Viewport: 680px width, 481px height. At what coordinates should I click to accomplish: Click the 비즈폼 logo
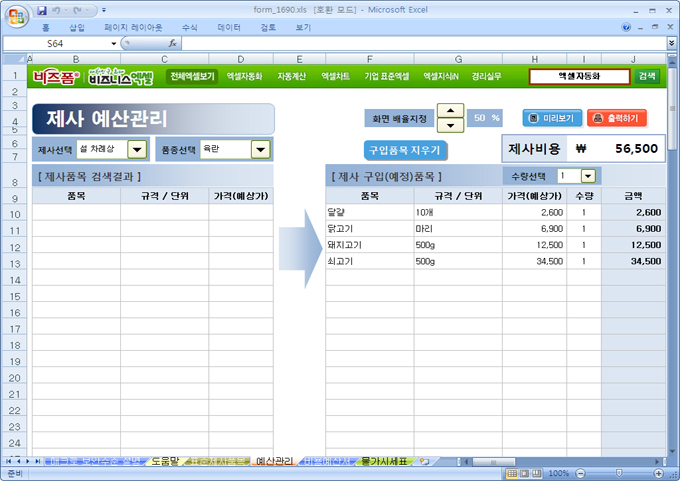pos(56,77)
